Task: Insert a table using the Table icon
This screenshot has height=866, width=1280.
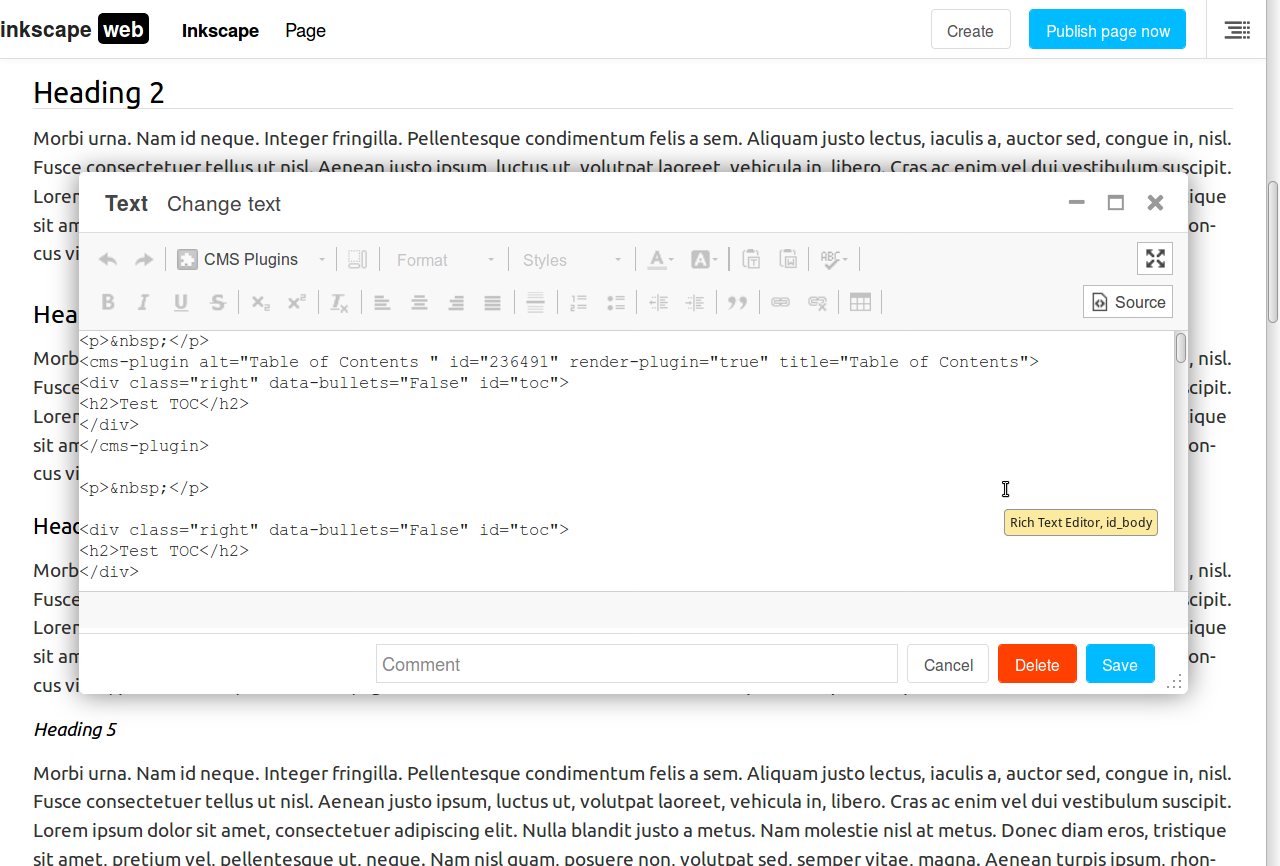Action: pos(860,302)
